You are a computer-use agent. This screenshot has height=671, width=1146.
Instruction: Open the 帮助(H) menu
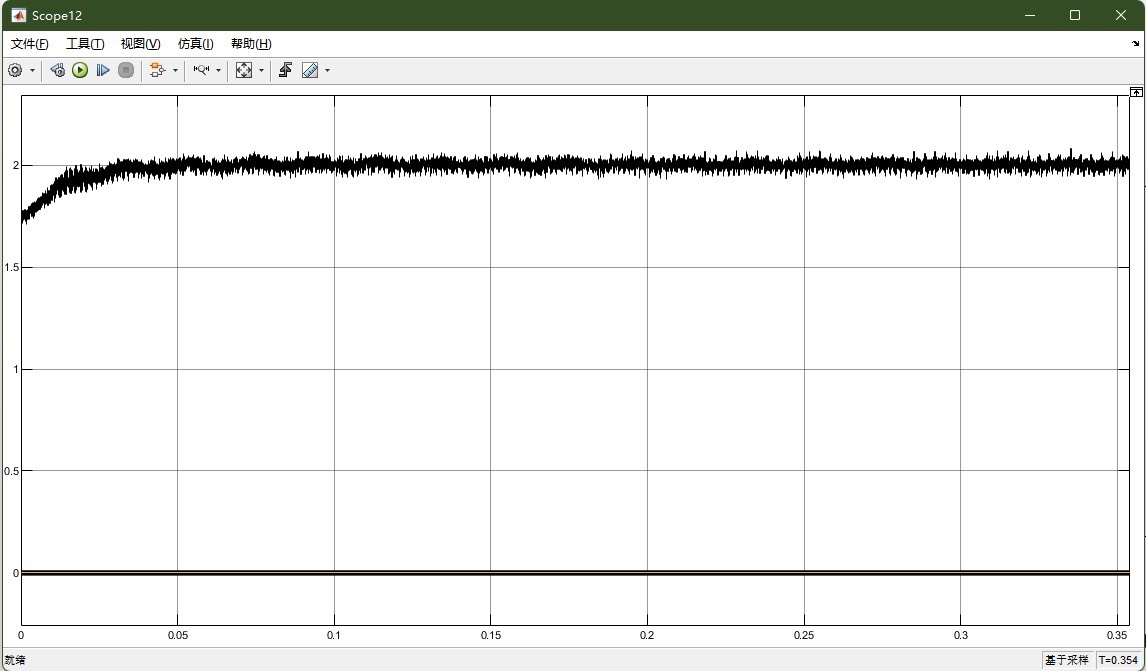click(251, 44)
